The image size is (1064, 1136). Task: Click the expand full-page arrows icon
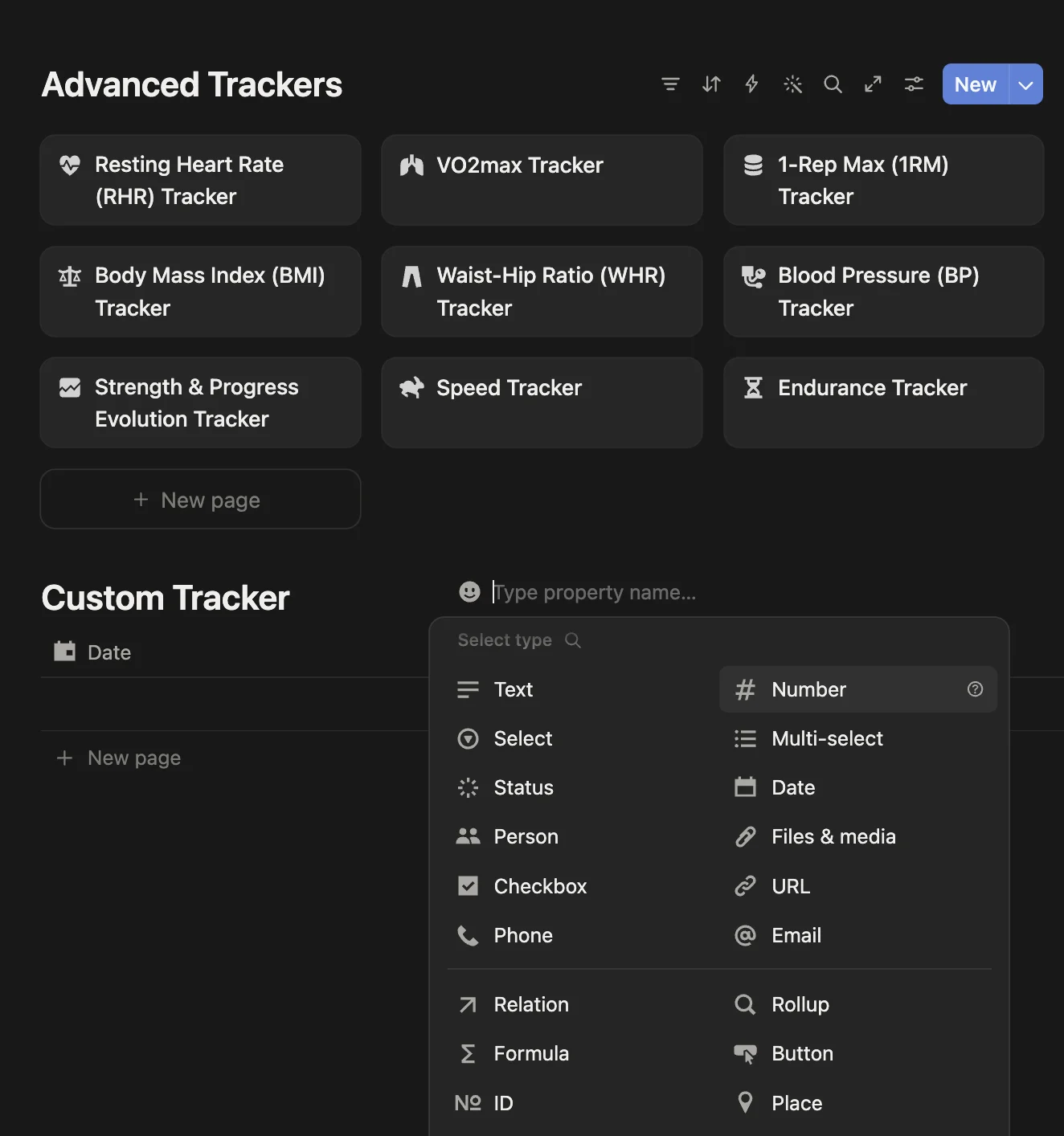[x=874, y=84]
